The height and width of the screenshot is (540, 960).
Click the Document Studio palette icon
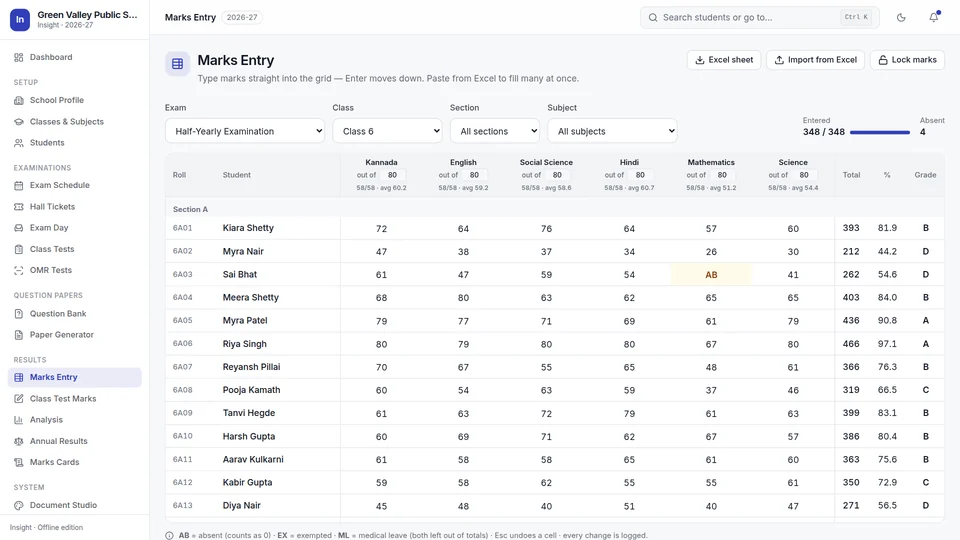(18, 505)
